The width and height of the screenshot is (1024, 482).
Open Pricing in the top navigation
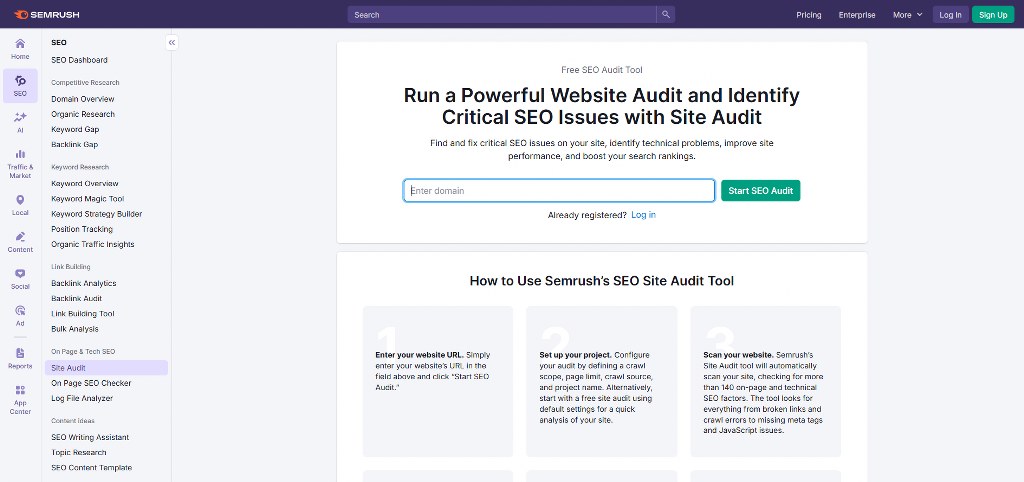click(808, 14)
